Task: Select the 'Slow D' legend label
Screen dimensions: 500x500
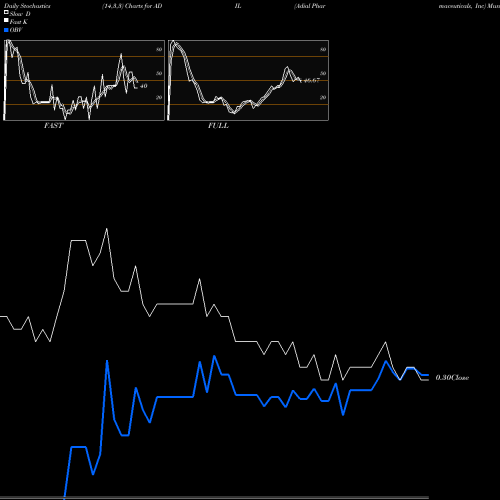Action: (x=20, y=14)
